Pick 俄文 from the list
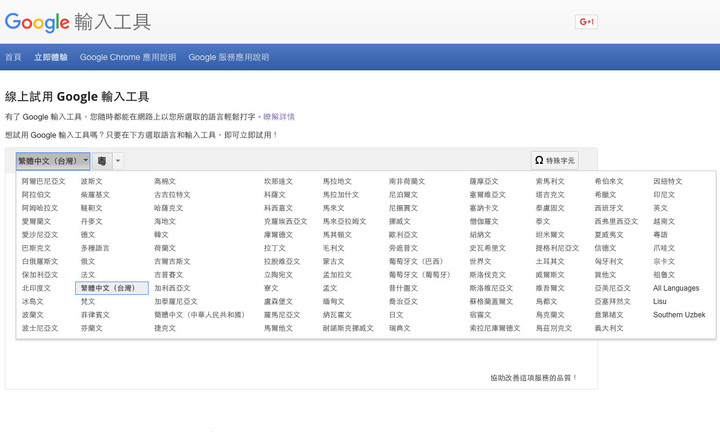 coord(88,261)
